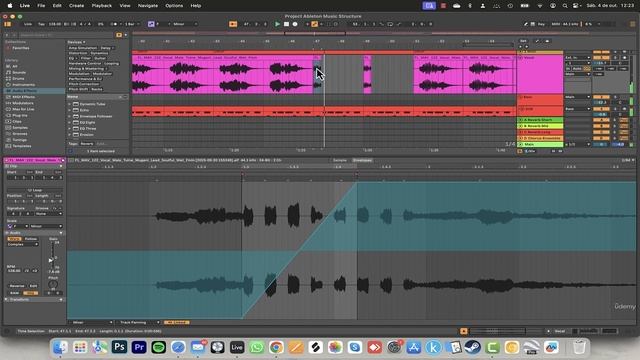Adjust the clip Pitch knob
This screenshot has width=640, height=360.
(53, 284)
